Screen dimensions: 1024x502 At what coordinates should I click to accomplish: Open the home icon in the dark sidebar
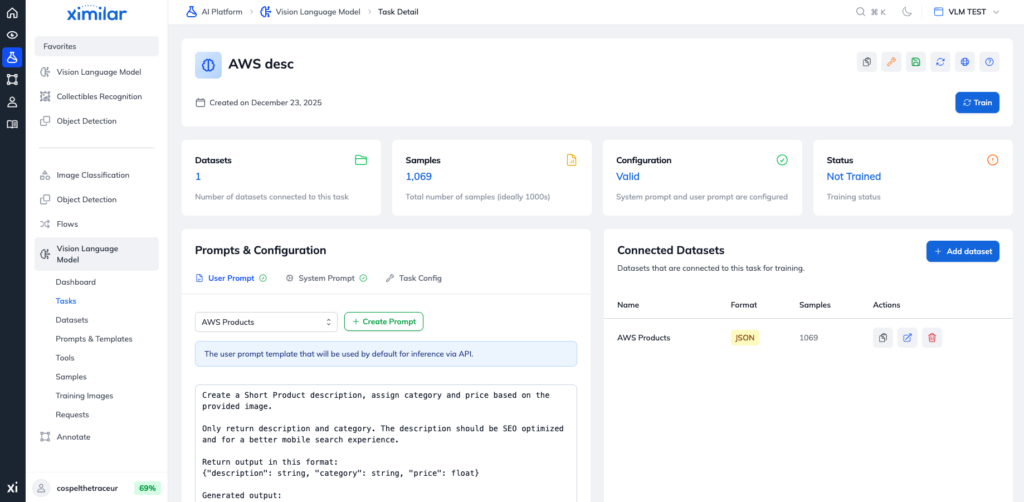click(12, 12)
